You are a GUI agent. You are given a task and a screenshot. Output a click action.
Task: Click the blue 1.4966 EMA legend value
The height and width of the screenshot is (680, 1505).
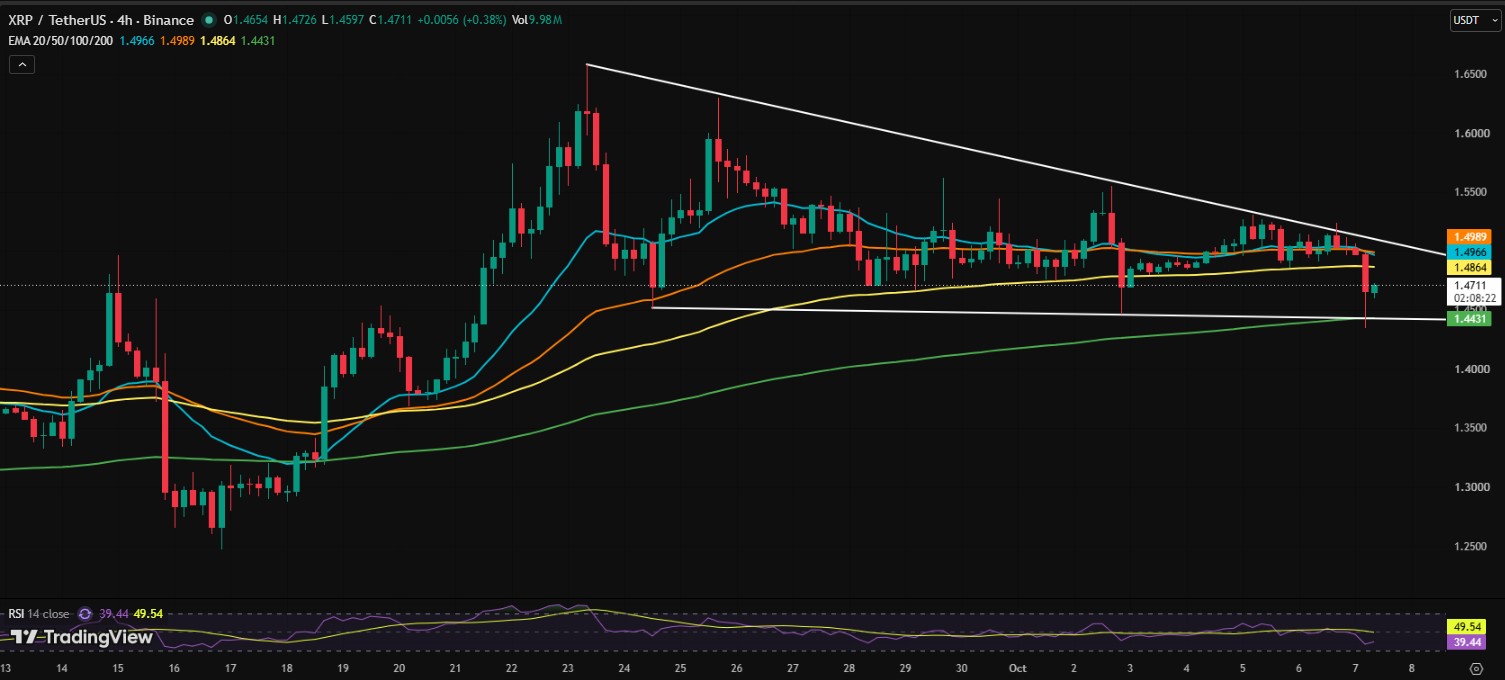click(138, 40)
